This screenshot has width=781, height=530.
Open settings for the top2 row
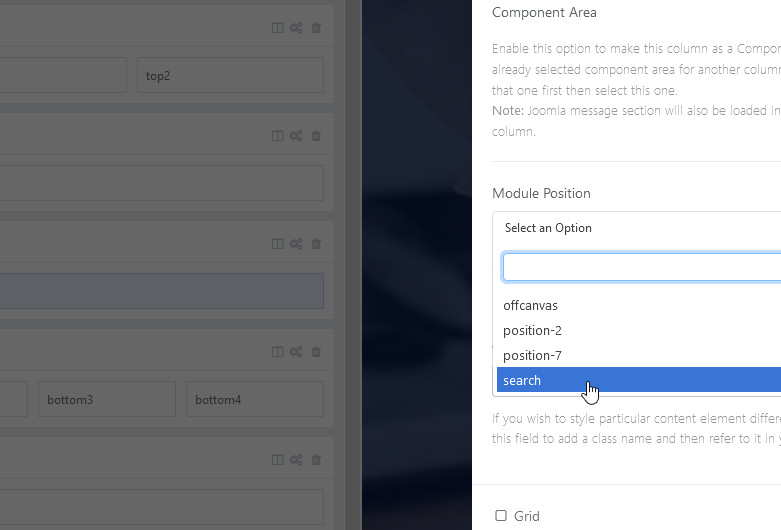point(296,28)
